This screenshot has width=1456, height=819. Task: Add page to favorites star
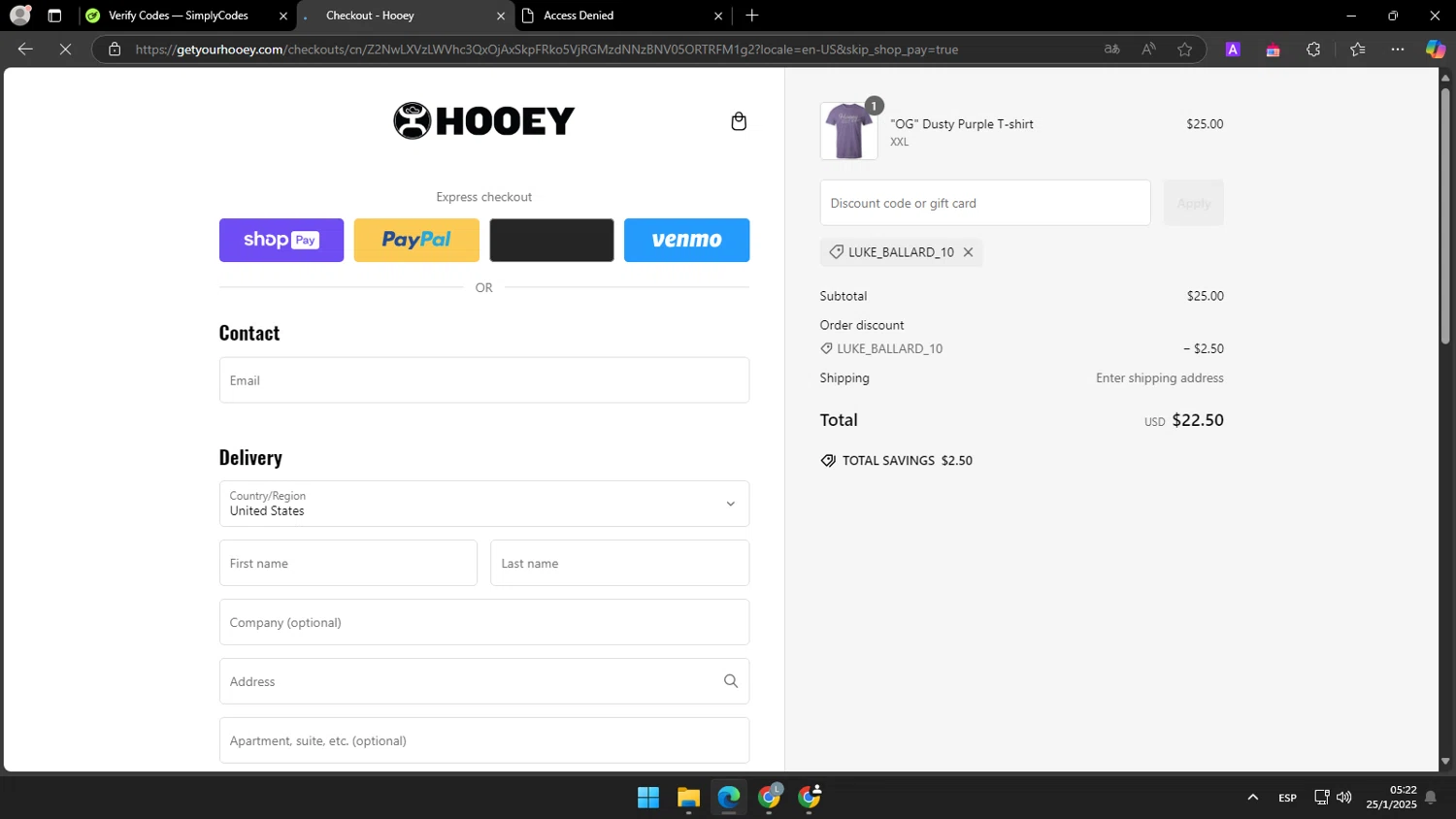[1184, 49]
